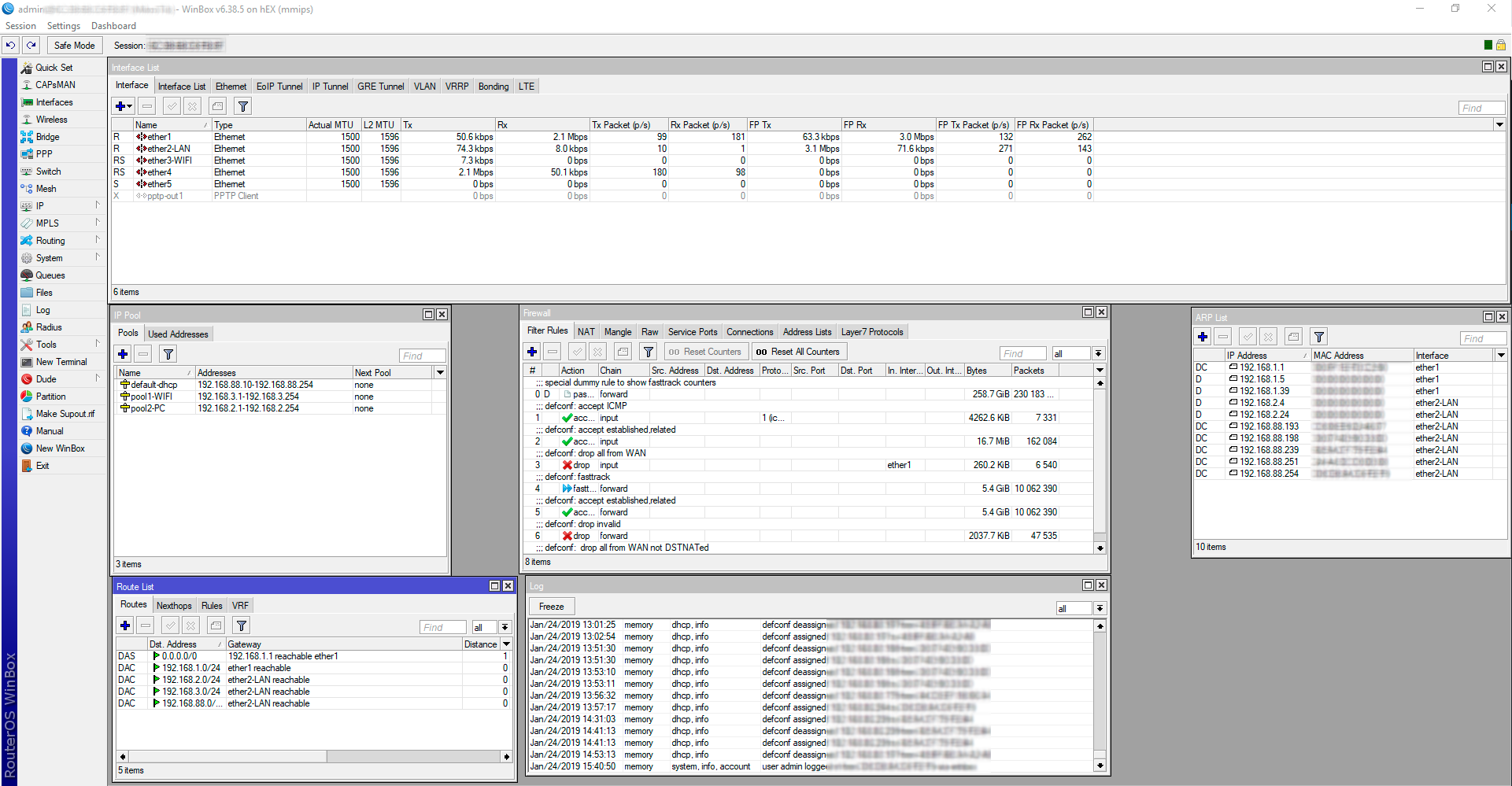Click the Bridge icon in sidebar
Image resolution: width=1512 pixels, height=786 pixels.
pos(27,137)
